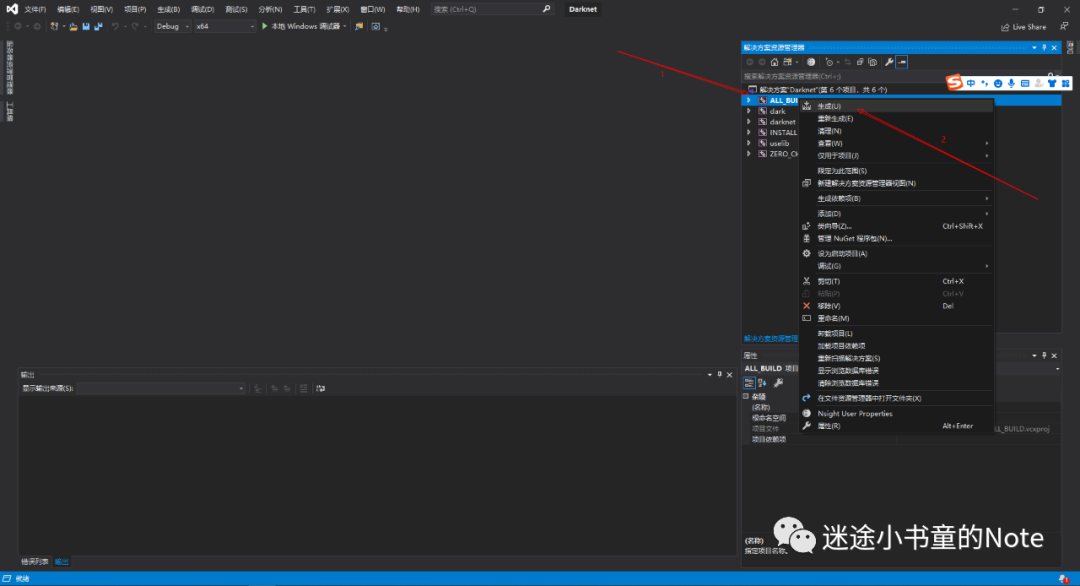Choose 设为启动项目(A) in the context menu
Viewport: 1080px width, 586px height.
tap(896, 253)
